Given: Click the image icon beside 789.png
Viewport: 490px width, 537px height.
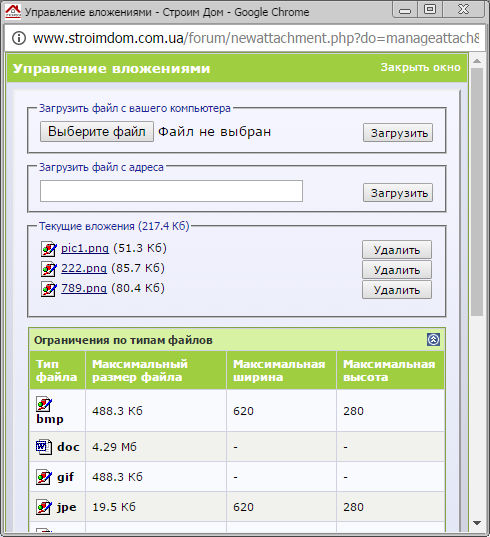Looking at the screenshot, I should pos(49,289).
